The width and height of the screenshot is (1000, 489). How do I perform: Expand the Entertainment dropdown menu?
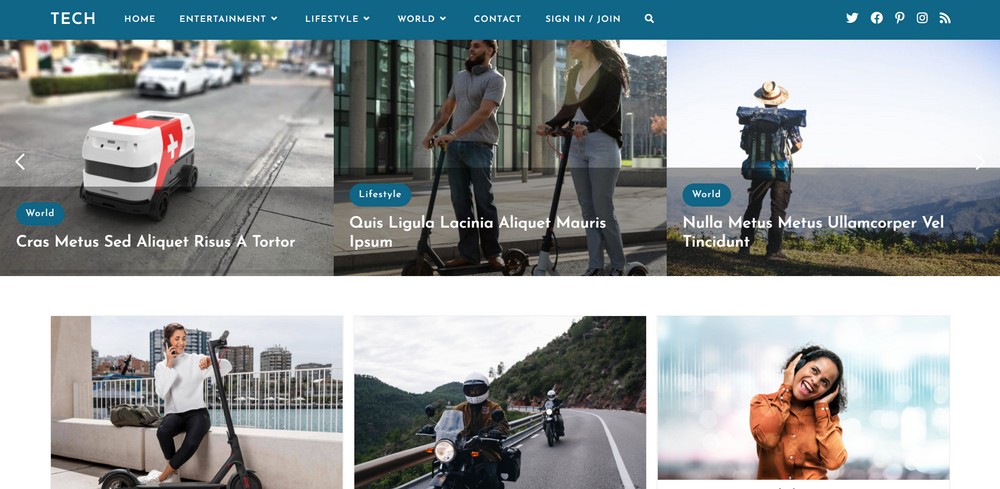[x=228, y=19]
